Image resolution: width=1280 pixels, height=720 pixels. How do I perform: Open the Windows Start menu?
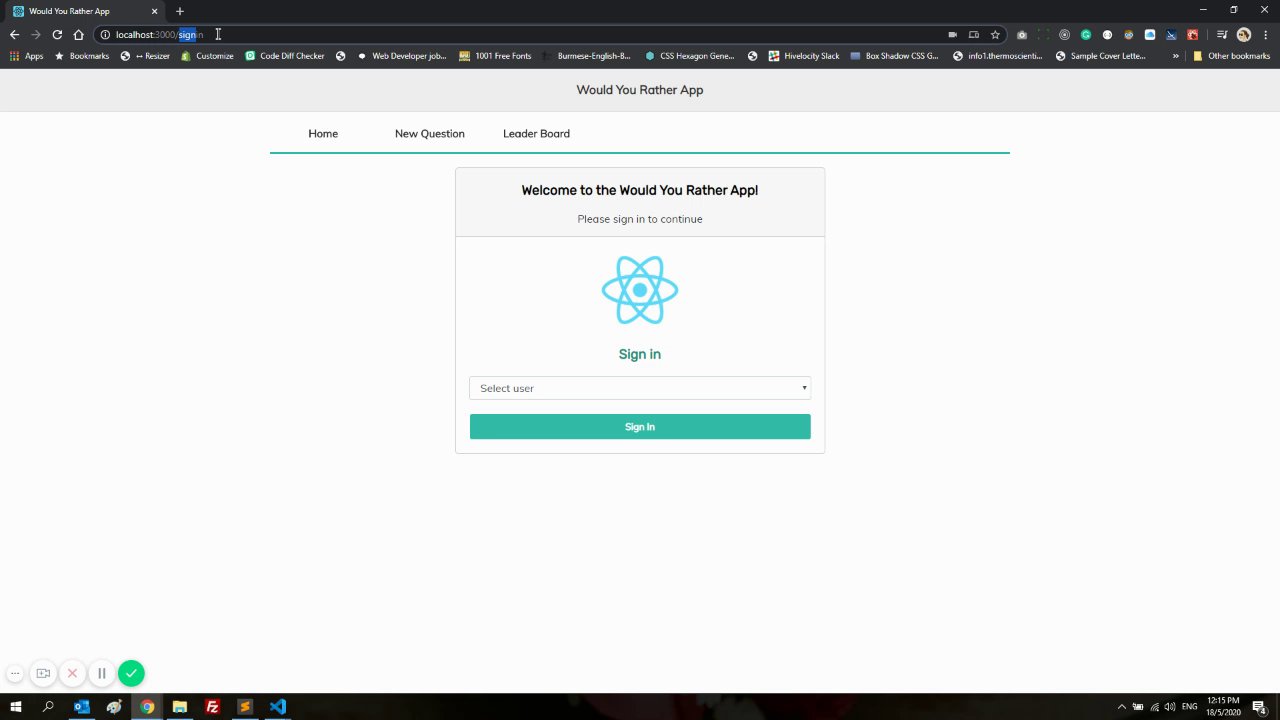16,707
